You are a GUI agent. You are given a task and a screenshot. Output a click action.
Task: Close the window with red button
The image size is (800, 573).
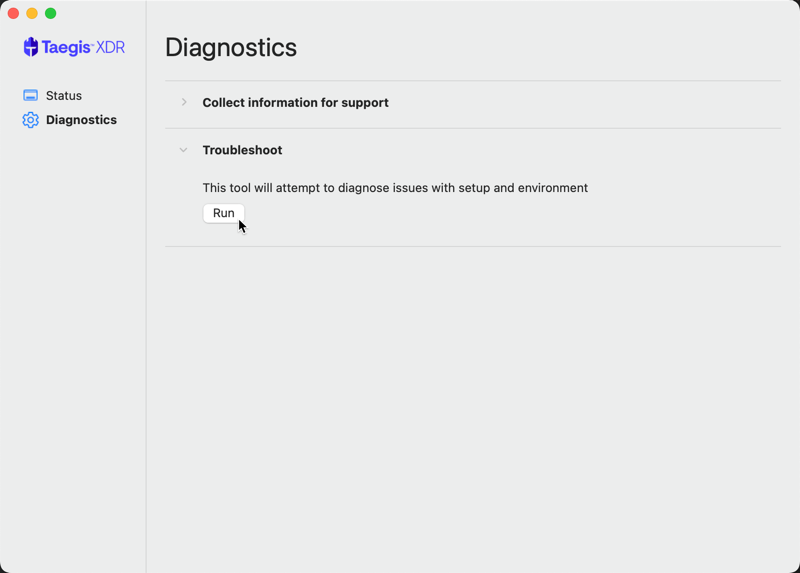pos(13,13)
